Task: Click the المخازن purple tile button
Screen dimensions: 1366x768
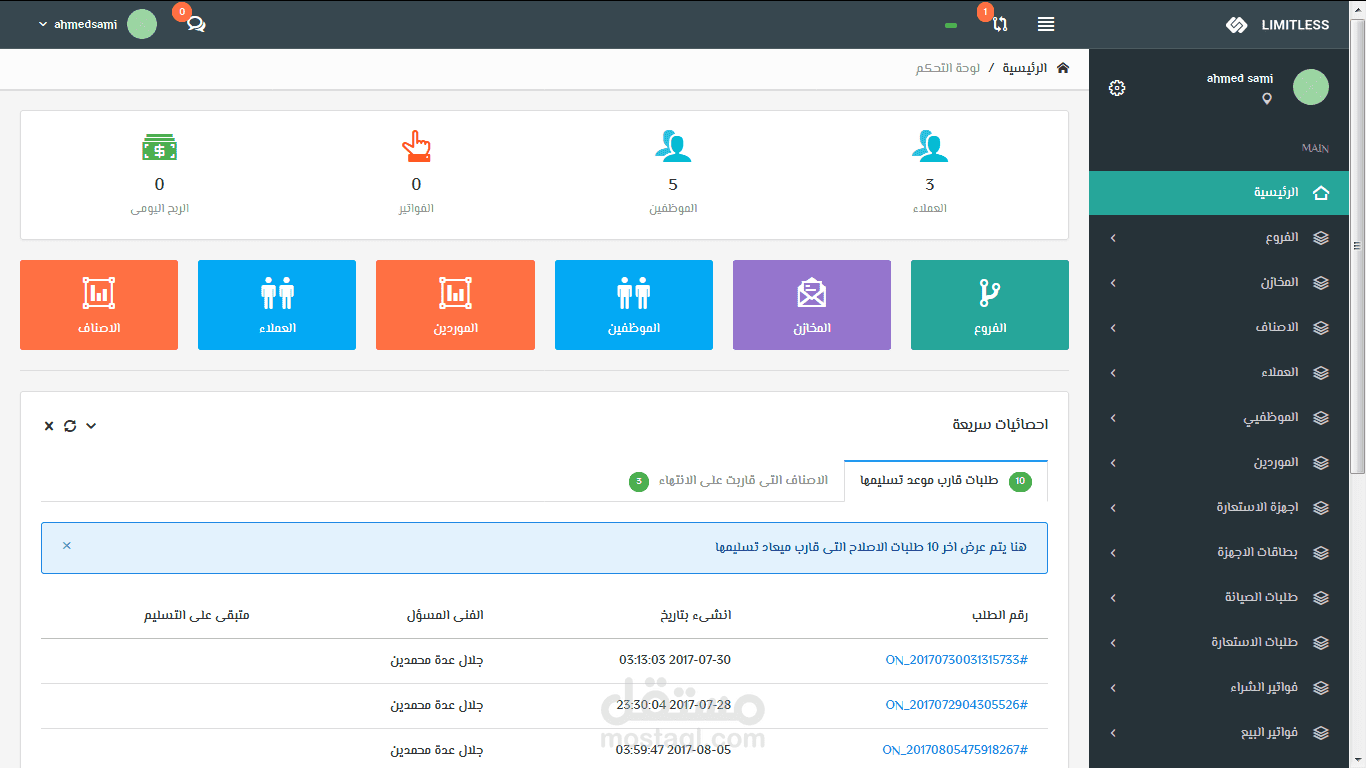Action: coord(811,305)
